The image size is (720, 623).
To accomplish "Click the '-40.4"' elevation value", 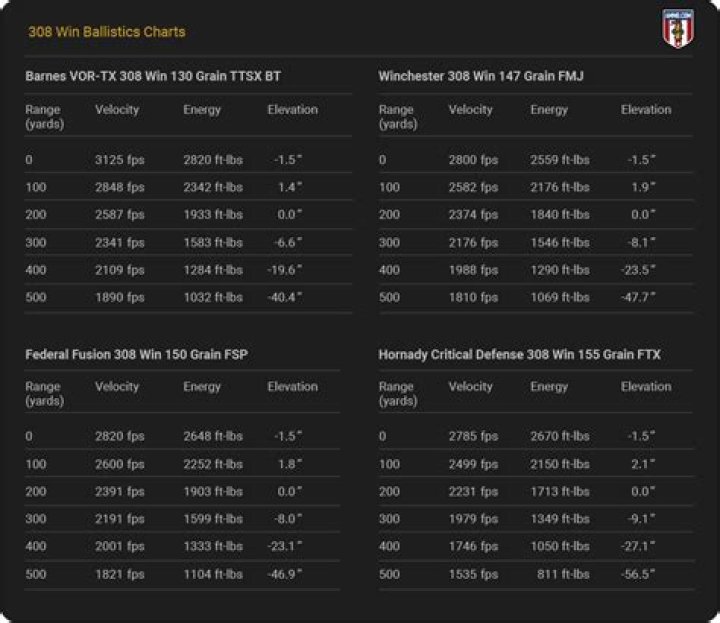I will (285, 297).
